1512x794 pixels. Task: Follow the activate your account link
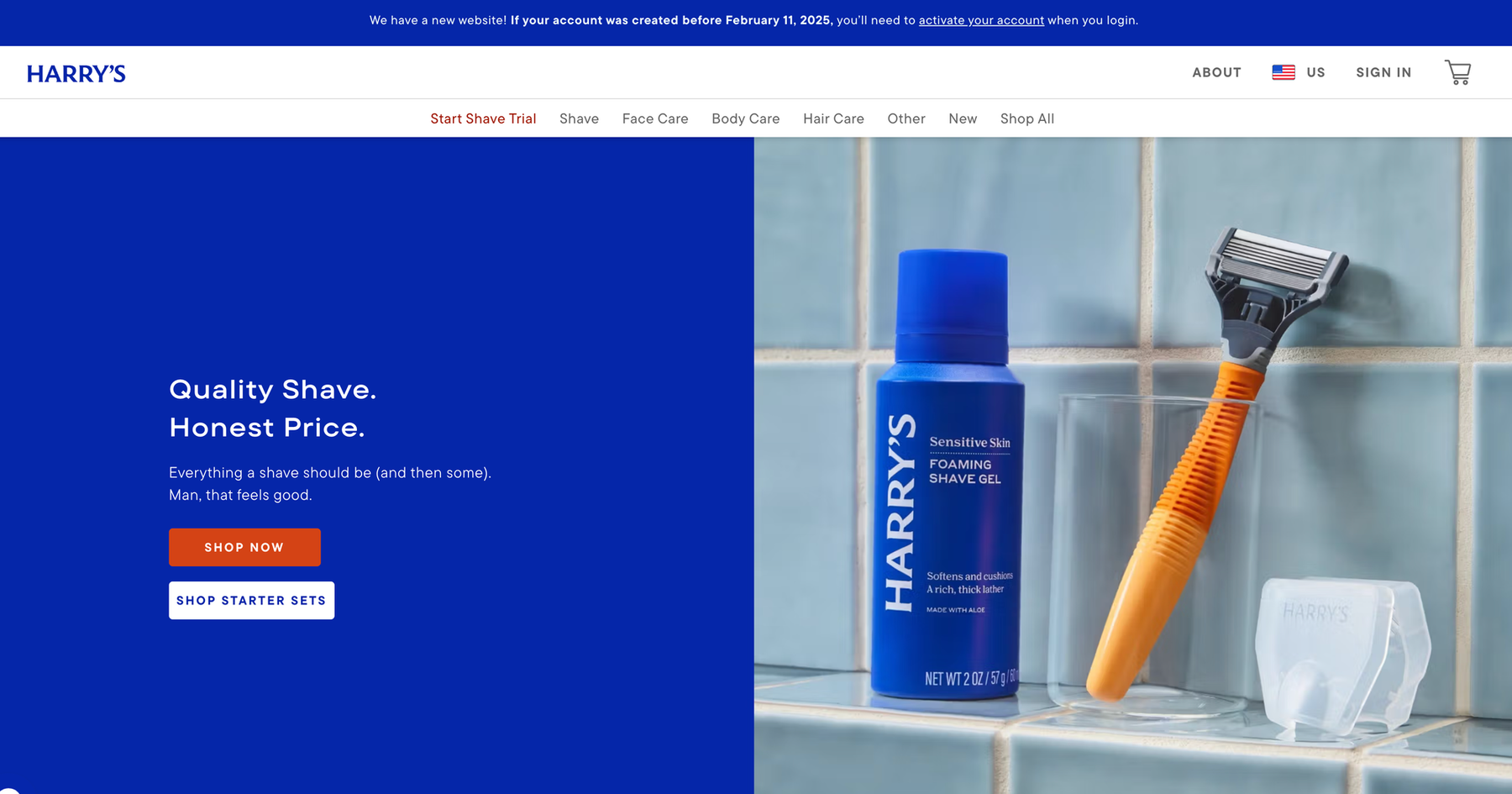coord(981,20)
